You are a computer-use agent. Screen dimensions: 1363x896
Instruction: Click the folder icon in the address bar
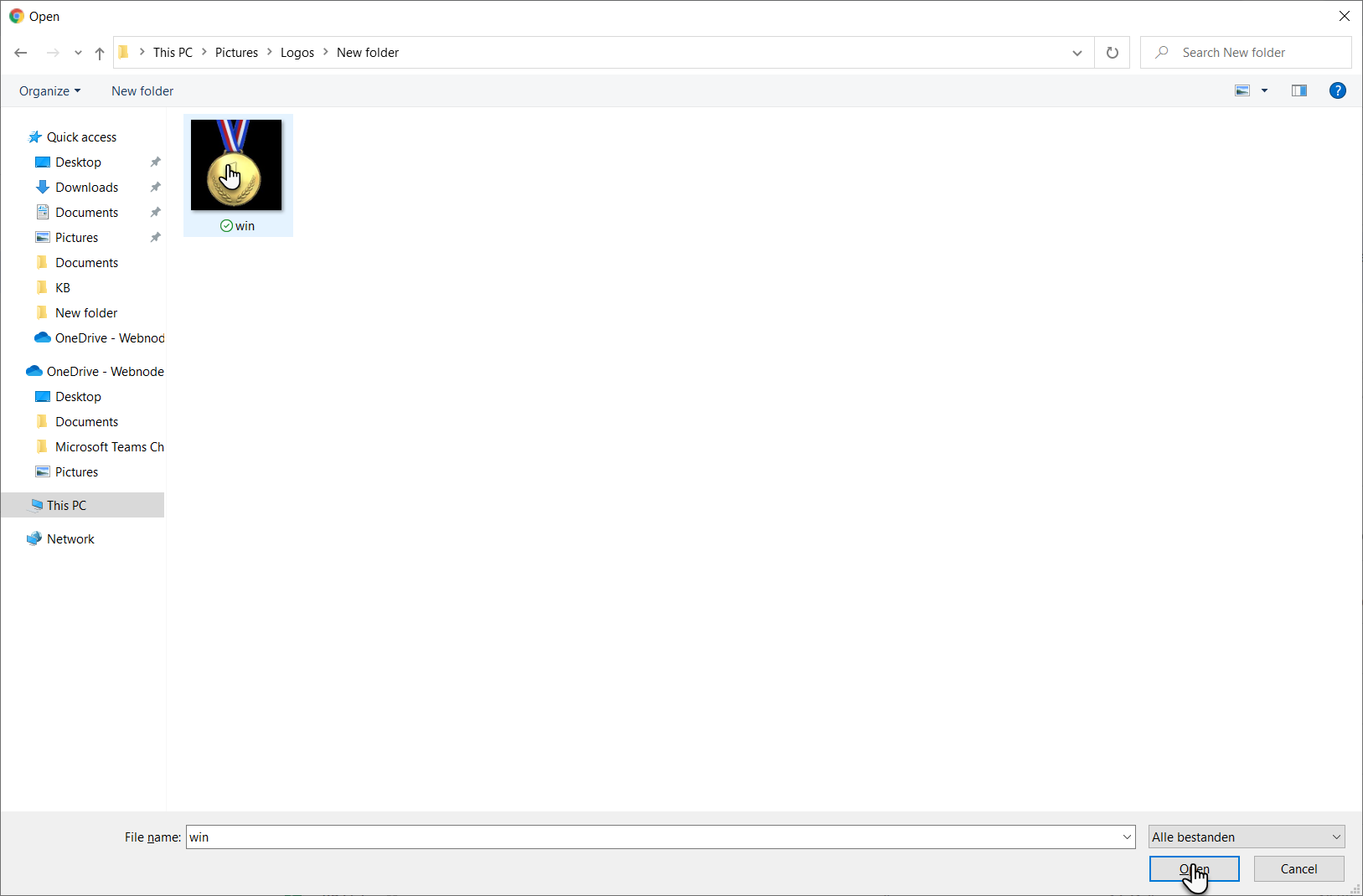coord(124,53)
